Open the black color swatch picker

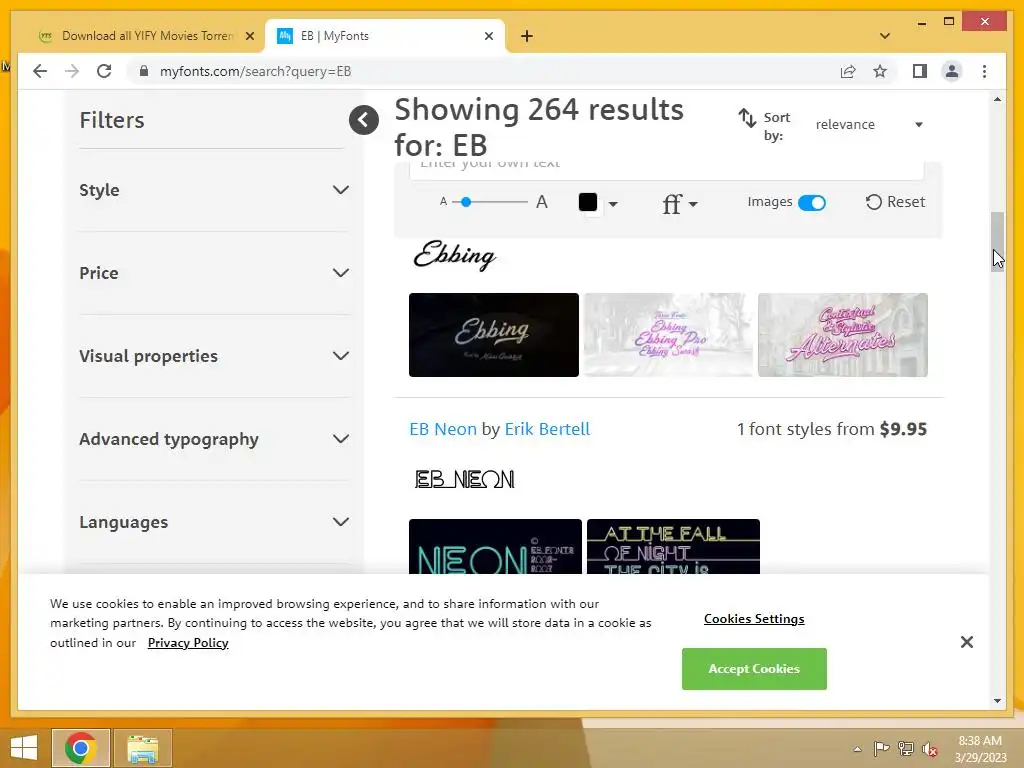(598, 202)
